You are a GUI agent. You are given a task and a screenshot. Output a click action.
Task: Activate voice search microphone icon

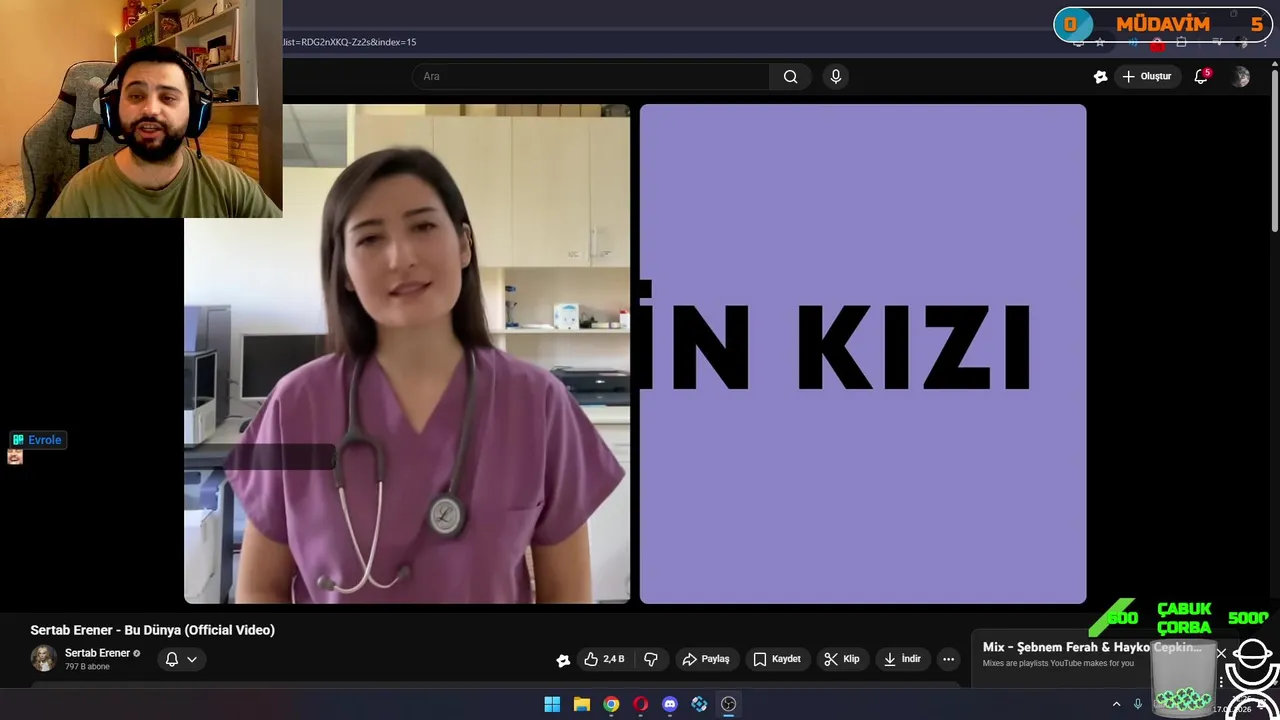tap(836, 76)
